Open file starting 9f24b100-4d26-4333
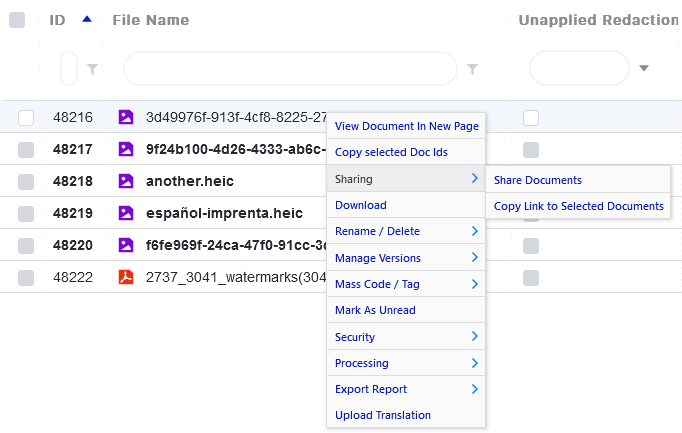 (x=236, y=149)
